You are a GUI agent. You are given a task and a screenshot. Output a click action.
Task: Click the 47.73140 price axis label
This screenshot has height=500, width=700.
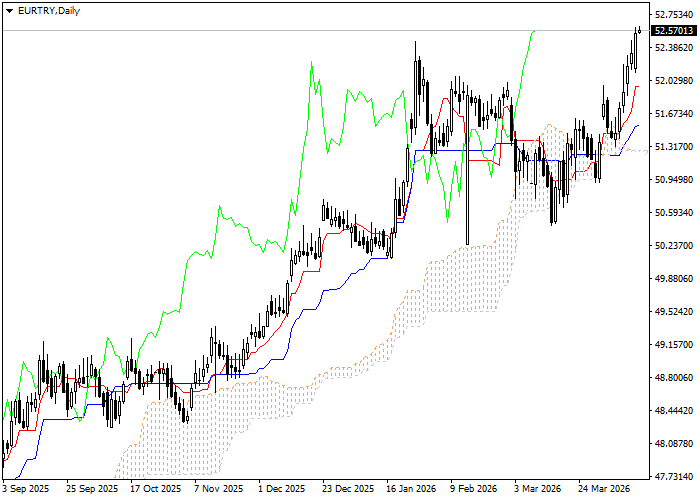click(673, 476)
